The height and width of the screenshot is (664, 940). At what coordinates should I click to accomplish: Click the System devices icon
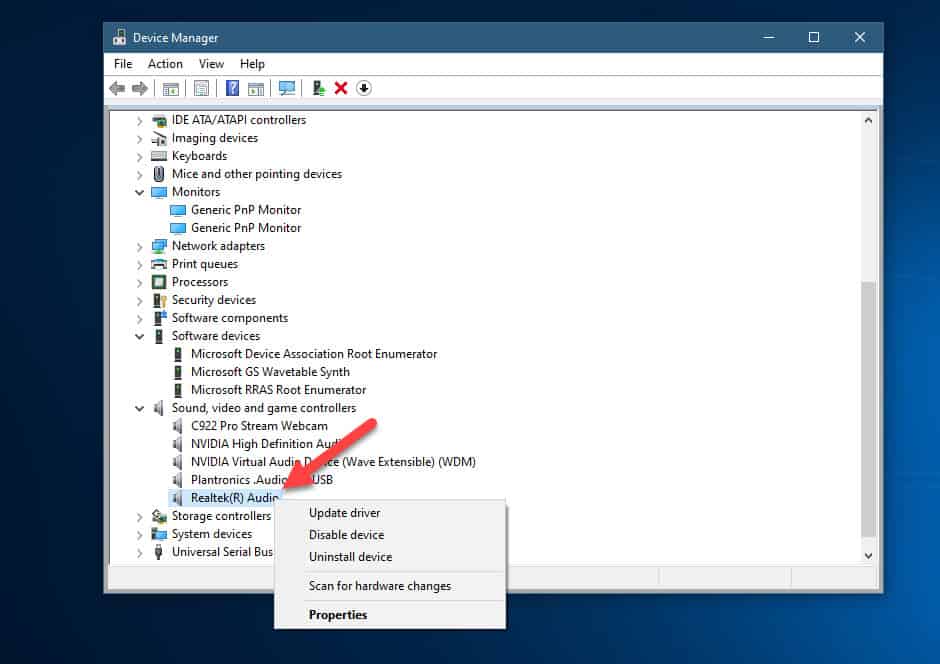(x=159, y=534)
